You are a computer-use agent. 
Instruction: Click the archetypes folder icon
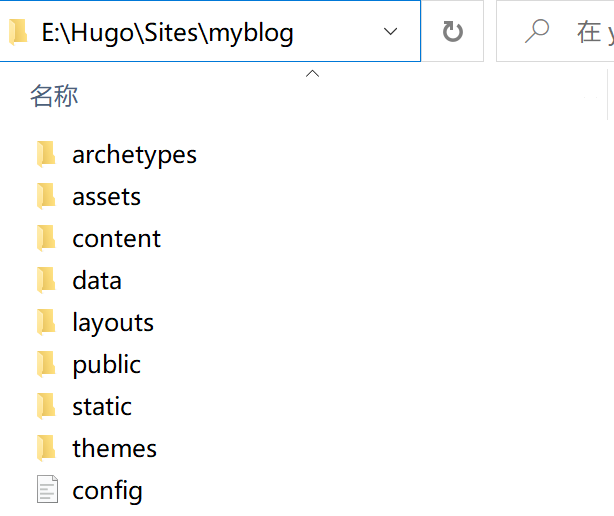click(x=46, y=154)
